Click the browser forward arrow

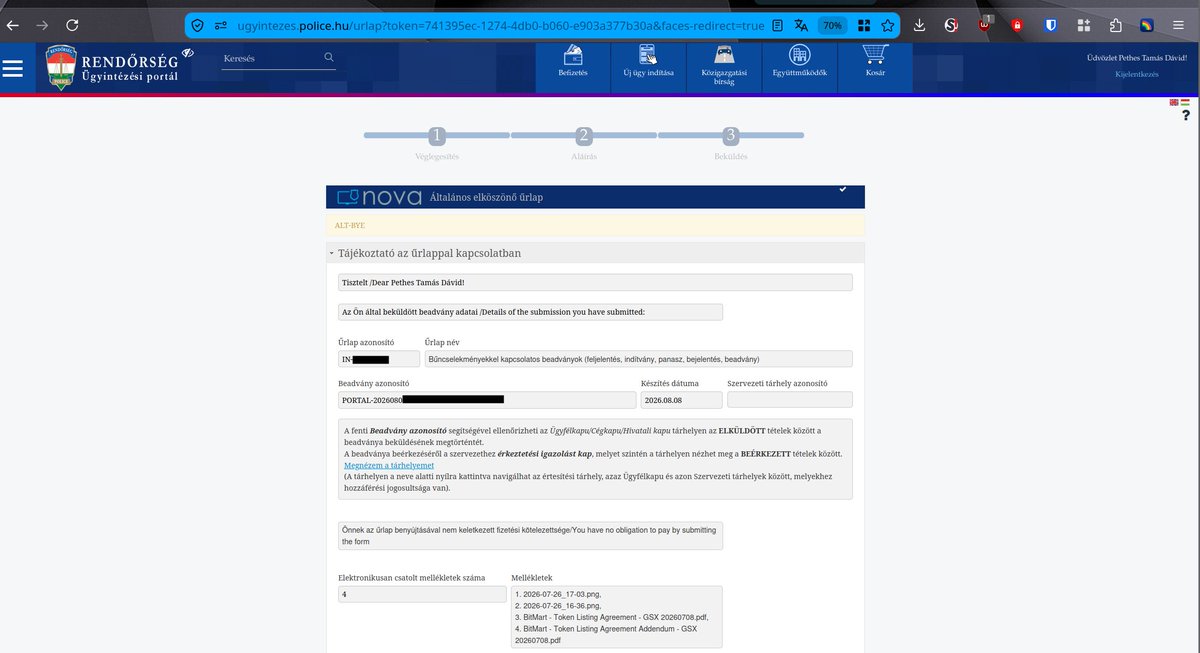pyautogui.click(x=42, y=25)
